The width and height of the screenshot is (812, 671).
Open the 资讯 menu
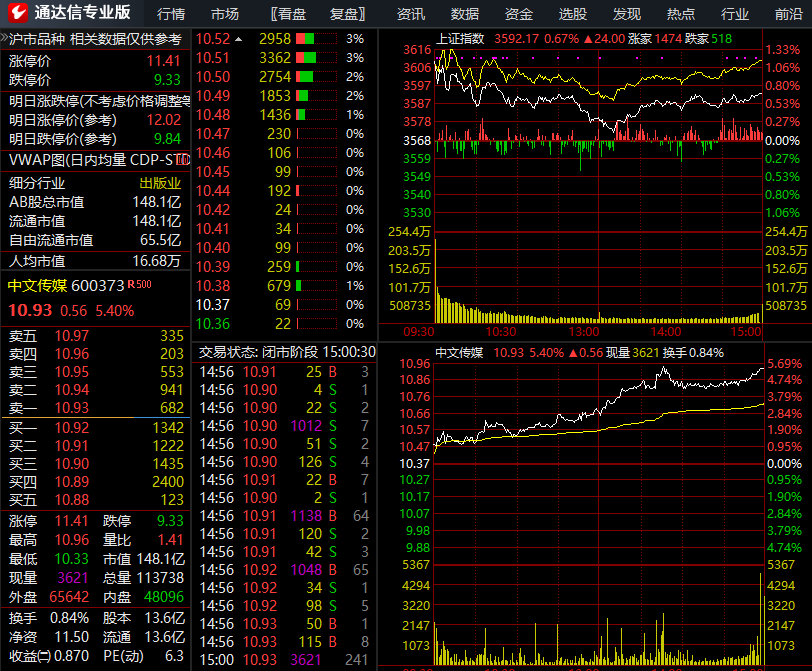(411, 14)
